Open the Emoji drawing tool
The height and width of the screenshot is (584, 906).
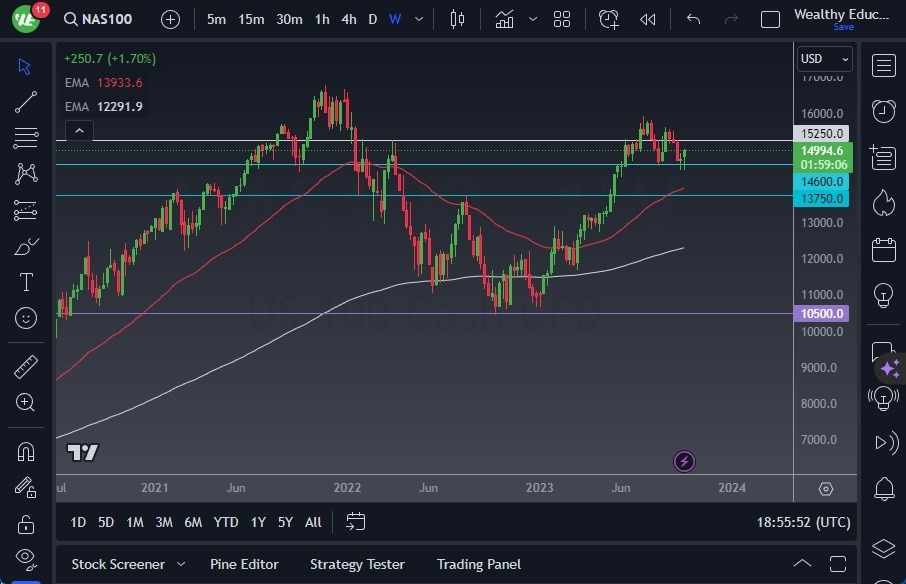click(25, 318)
